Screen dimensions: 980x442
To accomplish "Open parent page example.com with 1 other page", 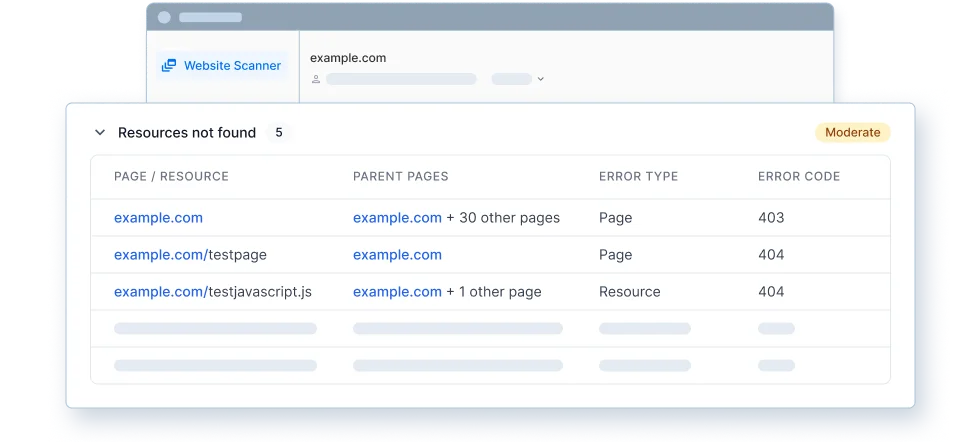I will 398,291.
